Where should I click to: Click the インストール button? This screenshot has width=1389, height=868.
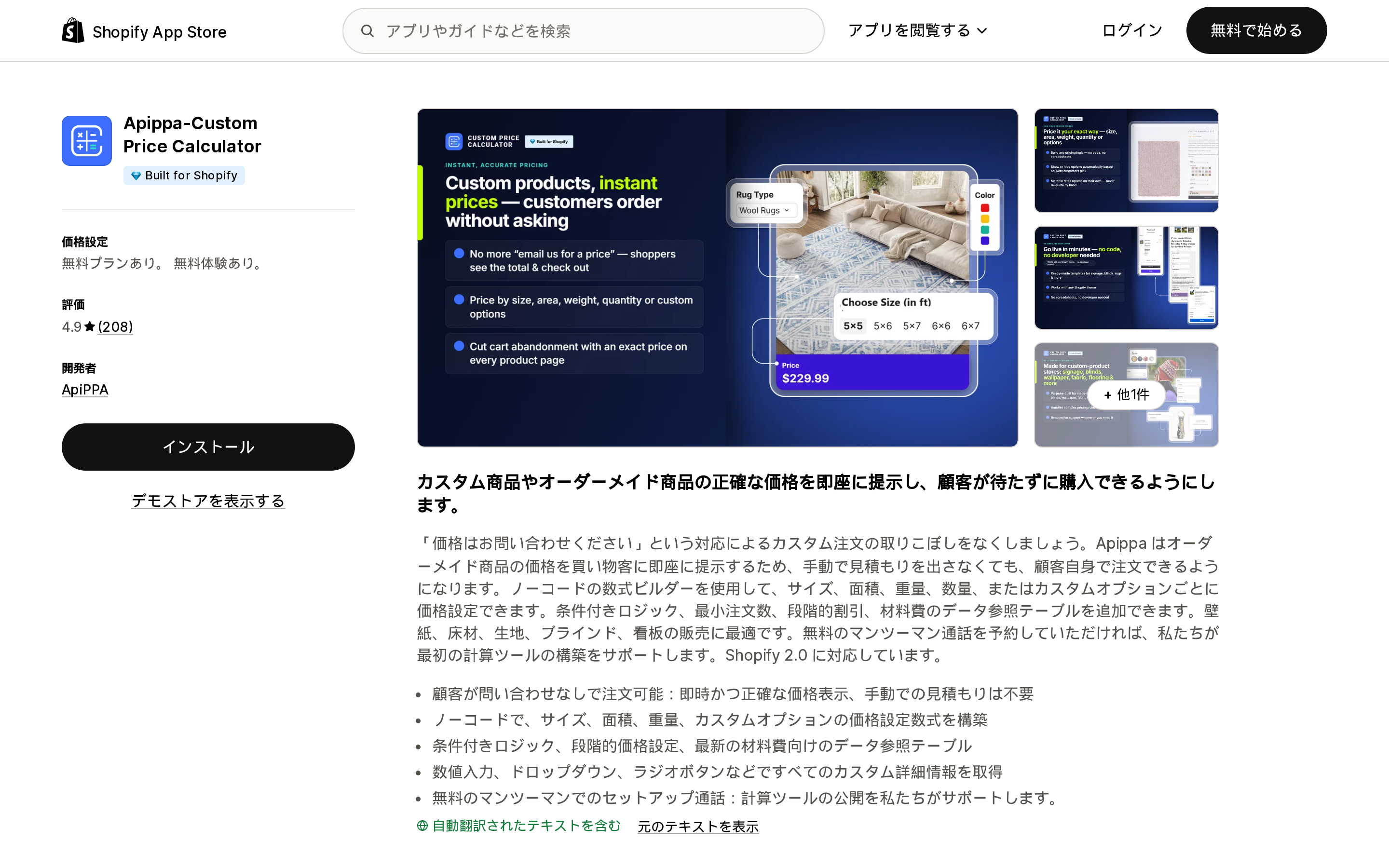coord(208,447)
